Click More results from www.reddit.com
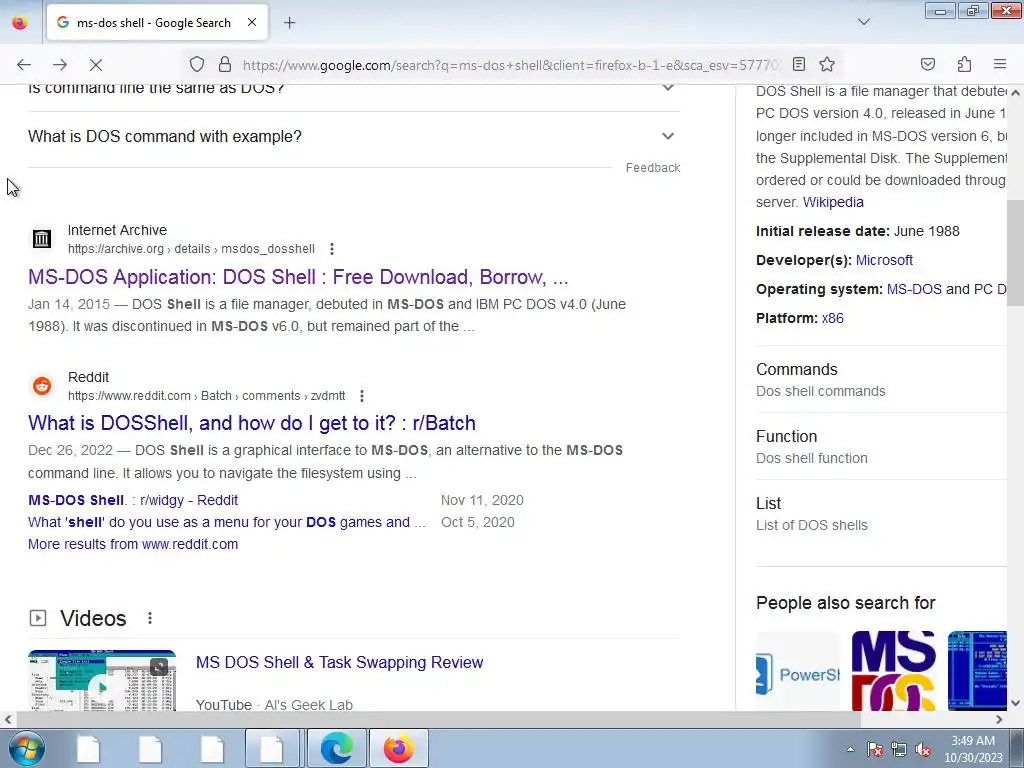 click(x=133, y=544)
